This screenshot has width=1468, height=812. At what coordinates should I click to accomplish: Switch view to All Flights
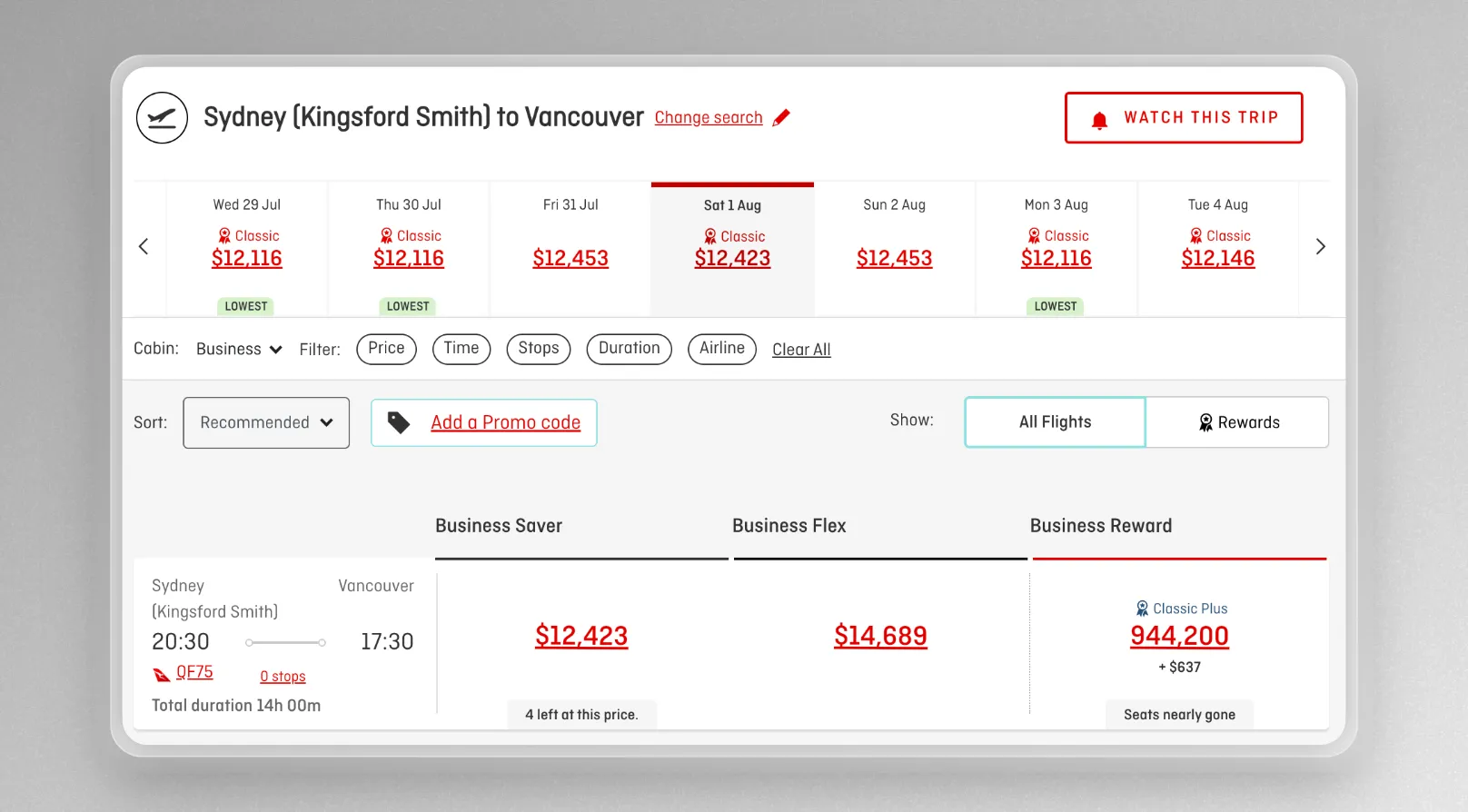(x=1055, y=422)
